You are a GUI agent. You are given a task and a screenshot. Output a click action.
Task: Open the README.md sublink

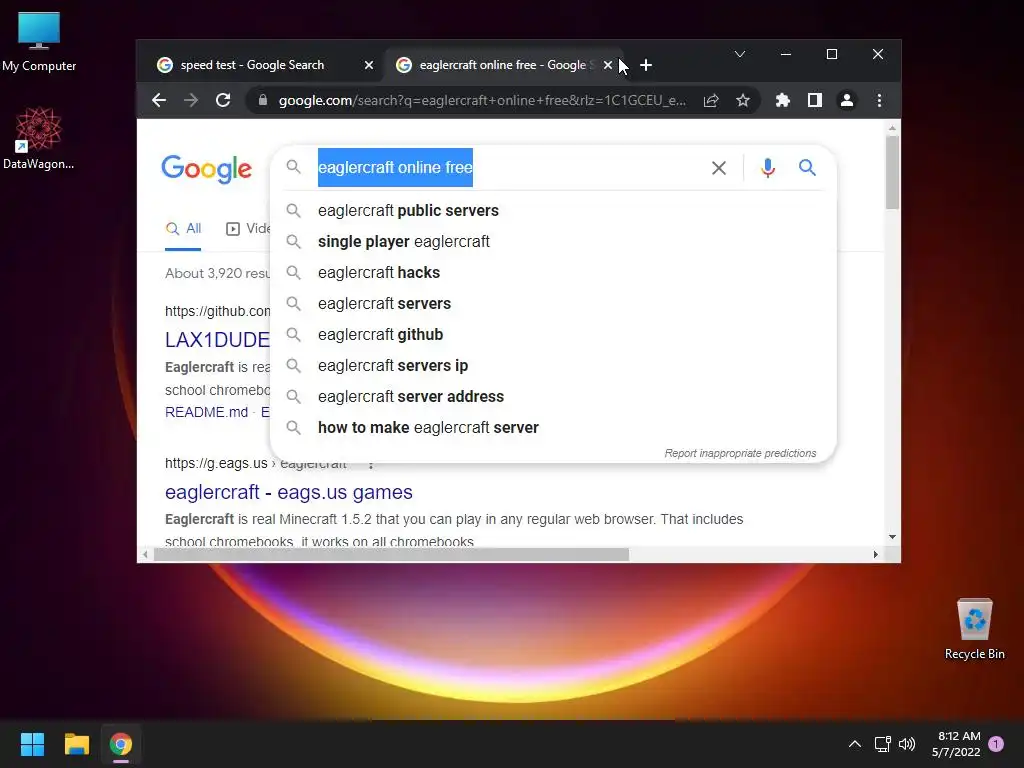pyautogui.click(x=206, y=412)
